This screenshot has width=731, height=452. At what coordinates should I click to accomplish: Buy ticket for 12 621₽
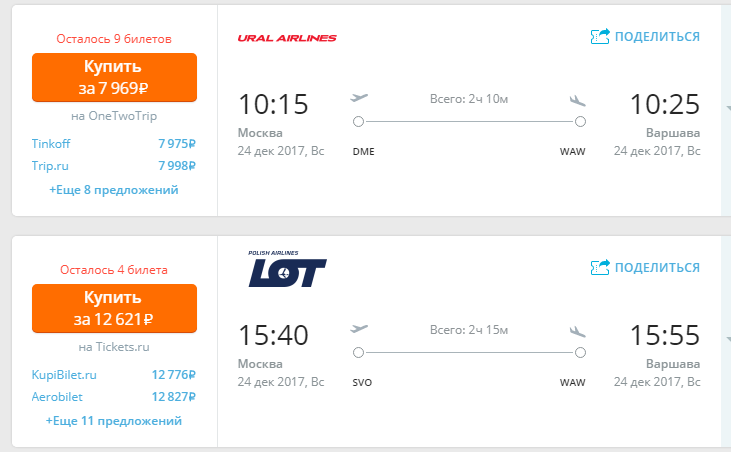click(115, 308)
